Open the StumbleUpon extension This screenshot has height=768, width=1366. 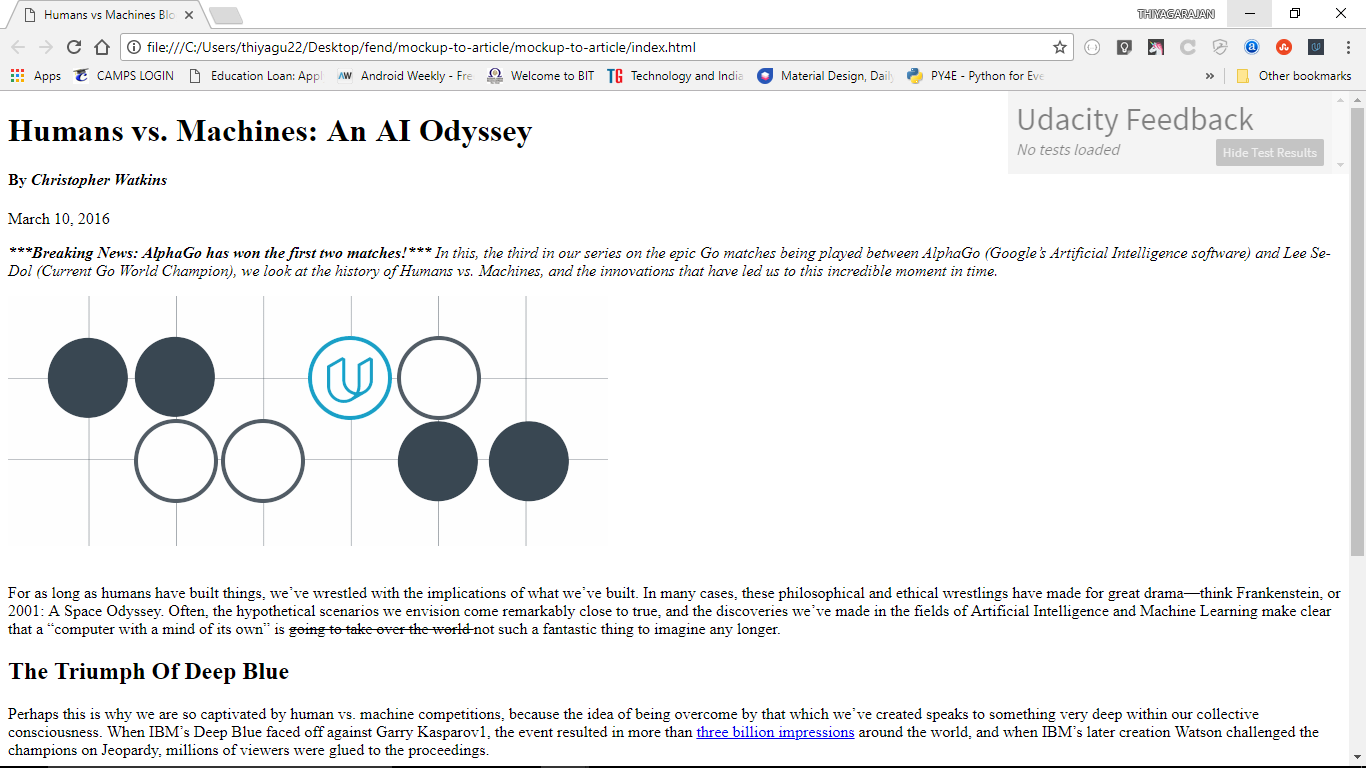pos(1283,47)
